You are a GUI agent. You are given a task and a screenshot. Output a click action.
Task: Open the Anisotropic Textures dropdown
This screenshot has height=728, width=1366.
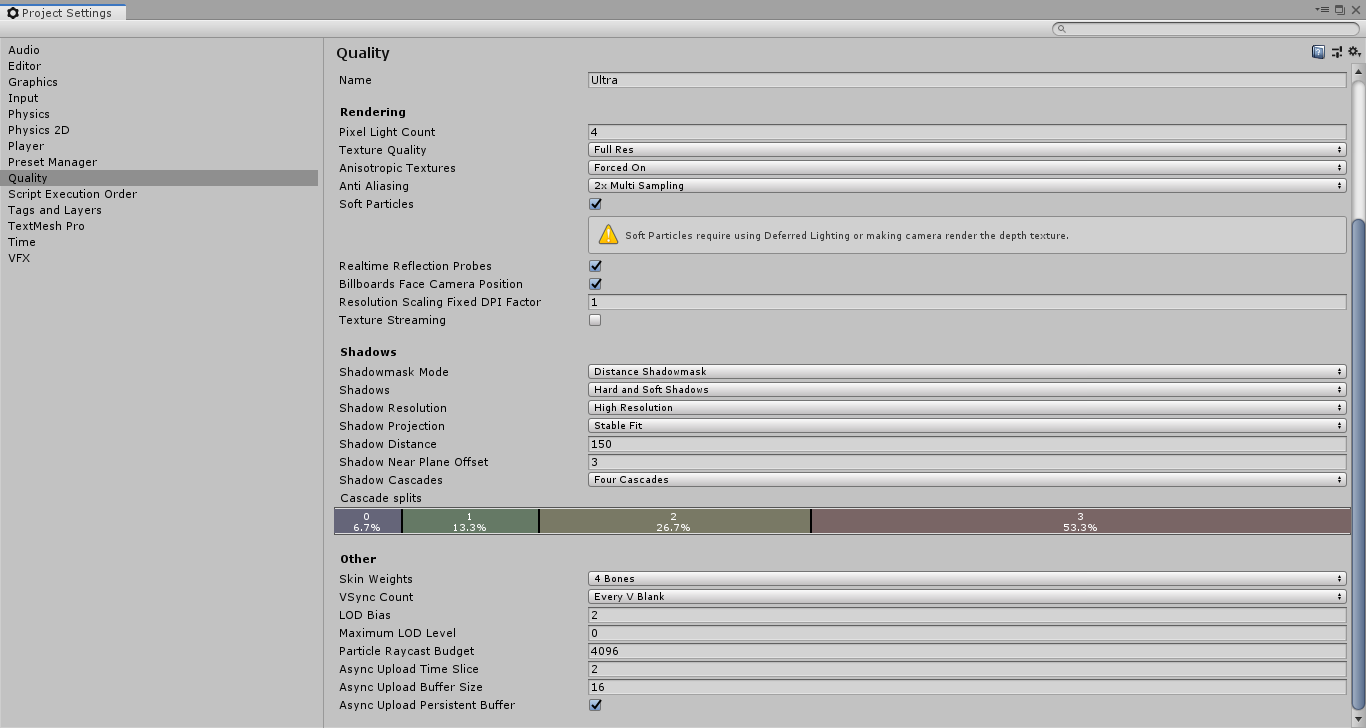(966, 167)
